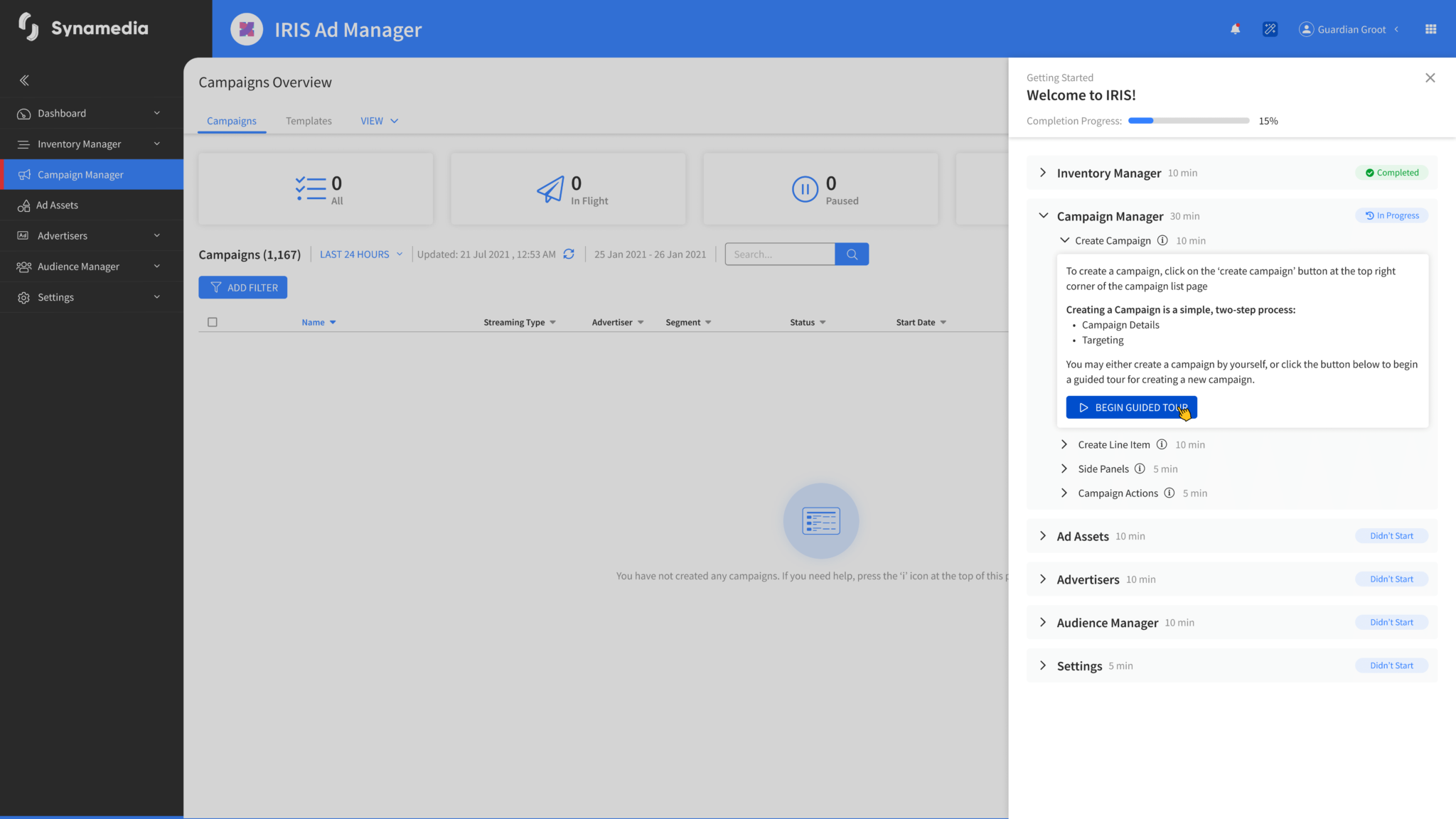Image resolution: width=1456 pixels, height=819 pixels.
Task: Click the ADD FILTER button
Action: click(x=242, y=287)
